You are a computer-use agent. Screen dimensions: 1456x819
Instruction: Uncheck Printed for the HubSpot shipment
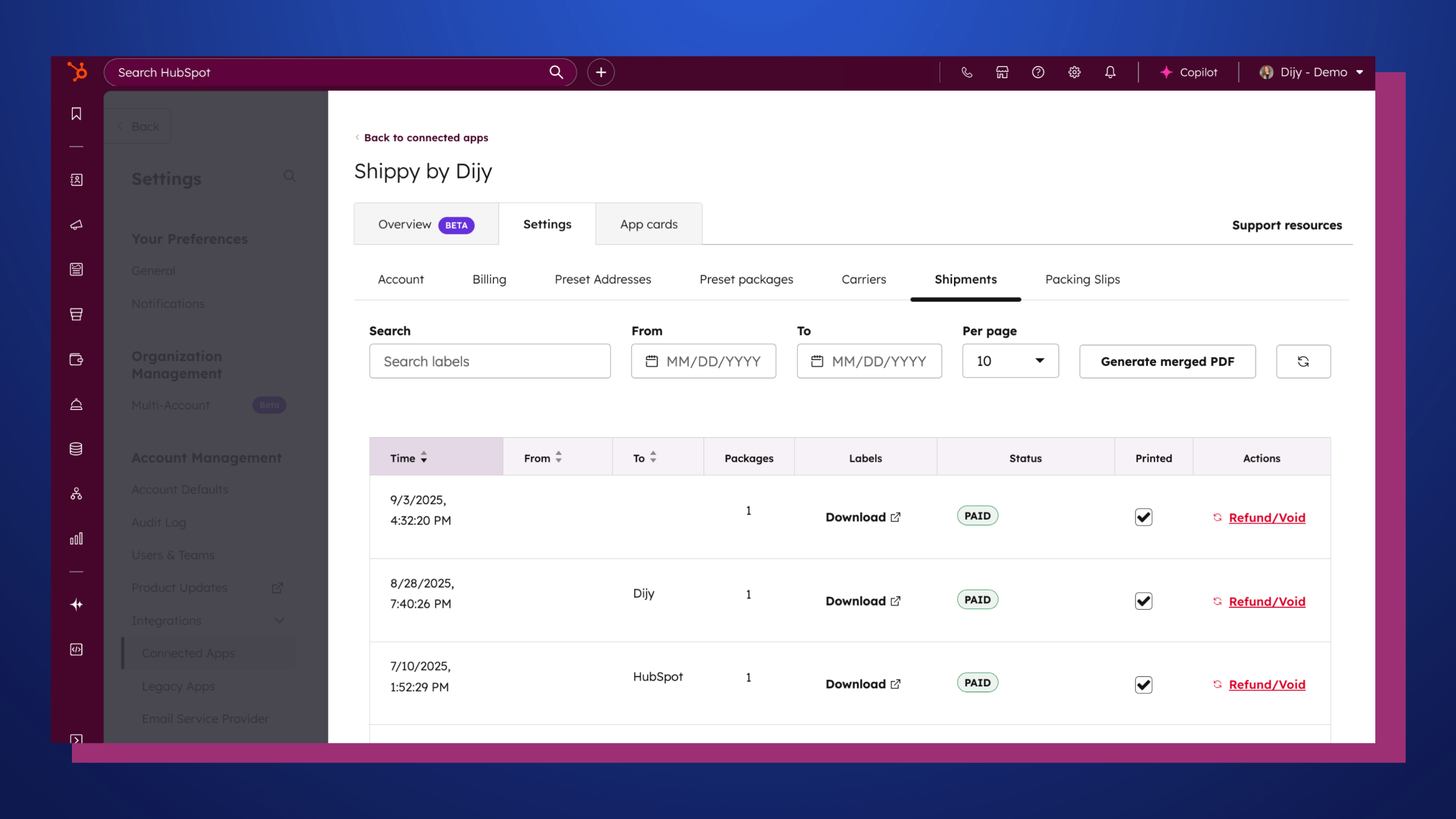tap(1143, 684)
